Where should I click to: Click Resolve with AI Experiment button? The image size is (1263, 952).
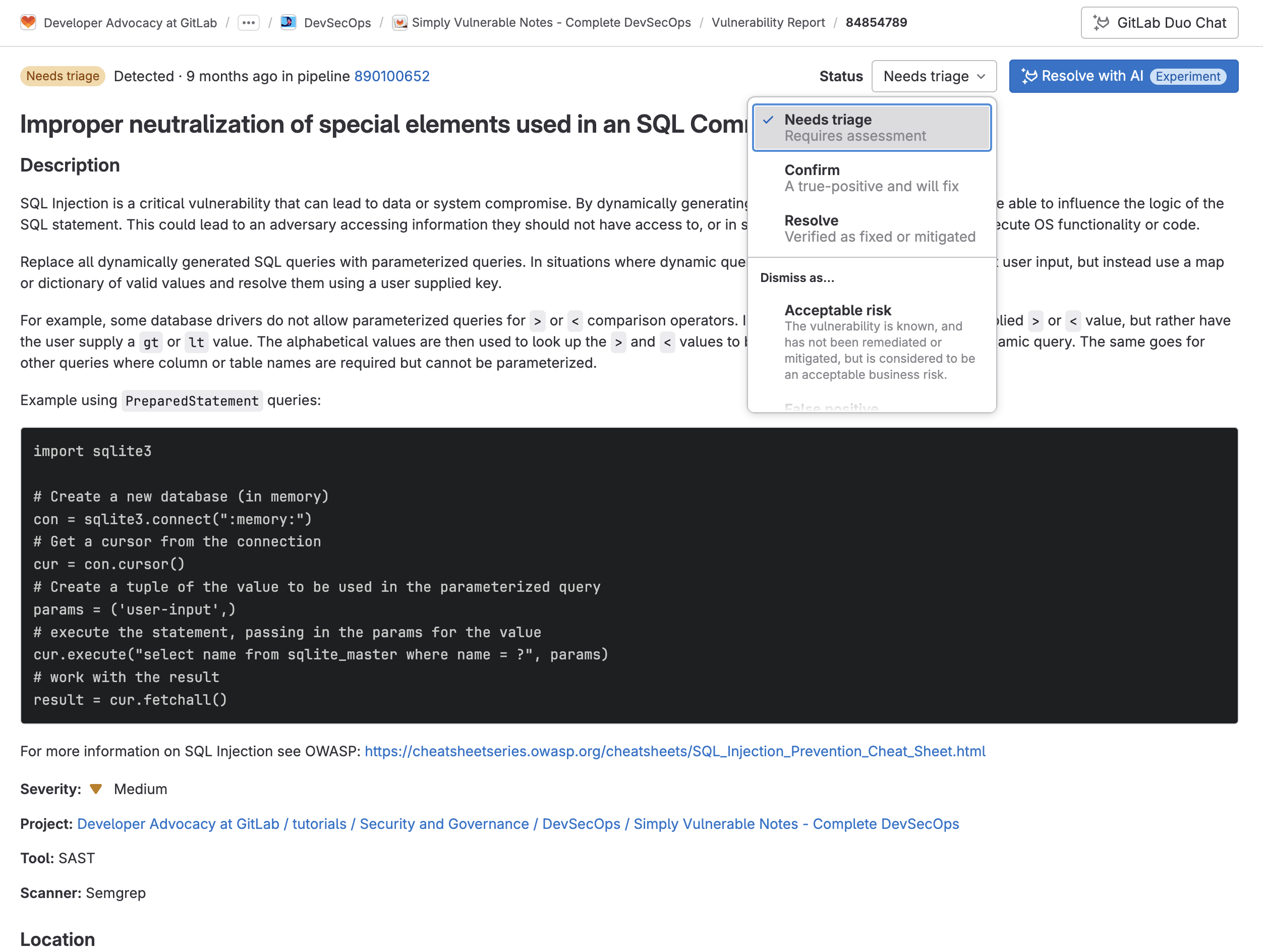1123,76
